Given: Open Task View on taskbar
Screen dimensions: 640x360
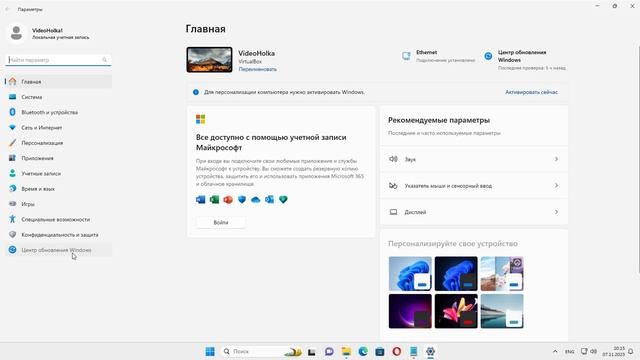Looking at the screenshot, I should 312,351.
